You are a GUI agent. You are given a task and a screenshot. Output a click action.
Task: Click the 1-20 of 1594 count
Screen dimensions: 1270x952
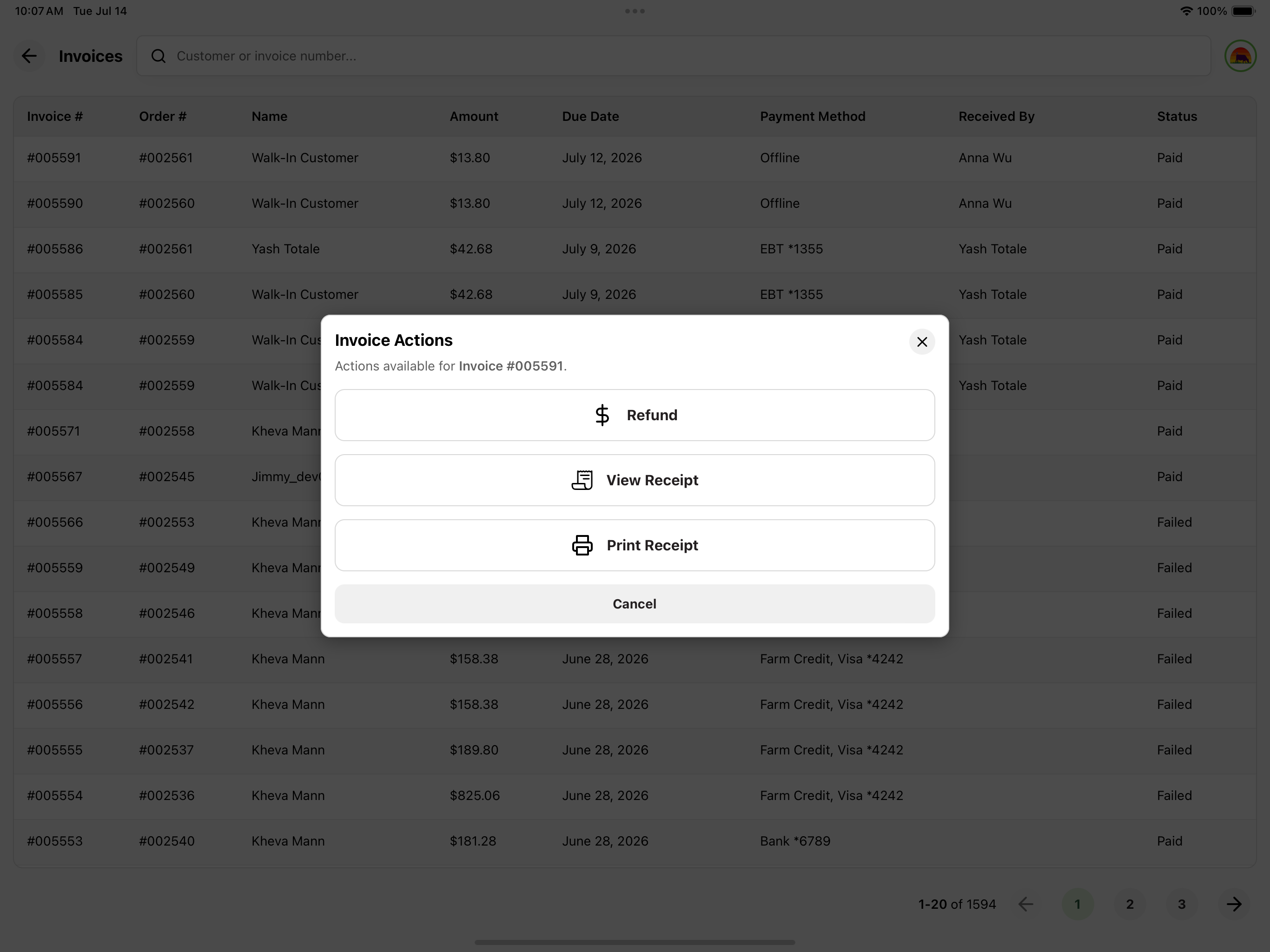[x=957, y=904]
